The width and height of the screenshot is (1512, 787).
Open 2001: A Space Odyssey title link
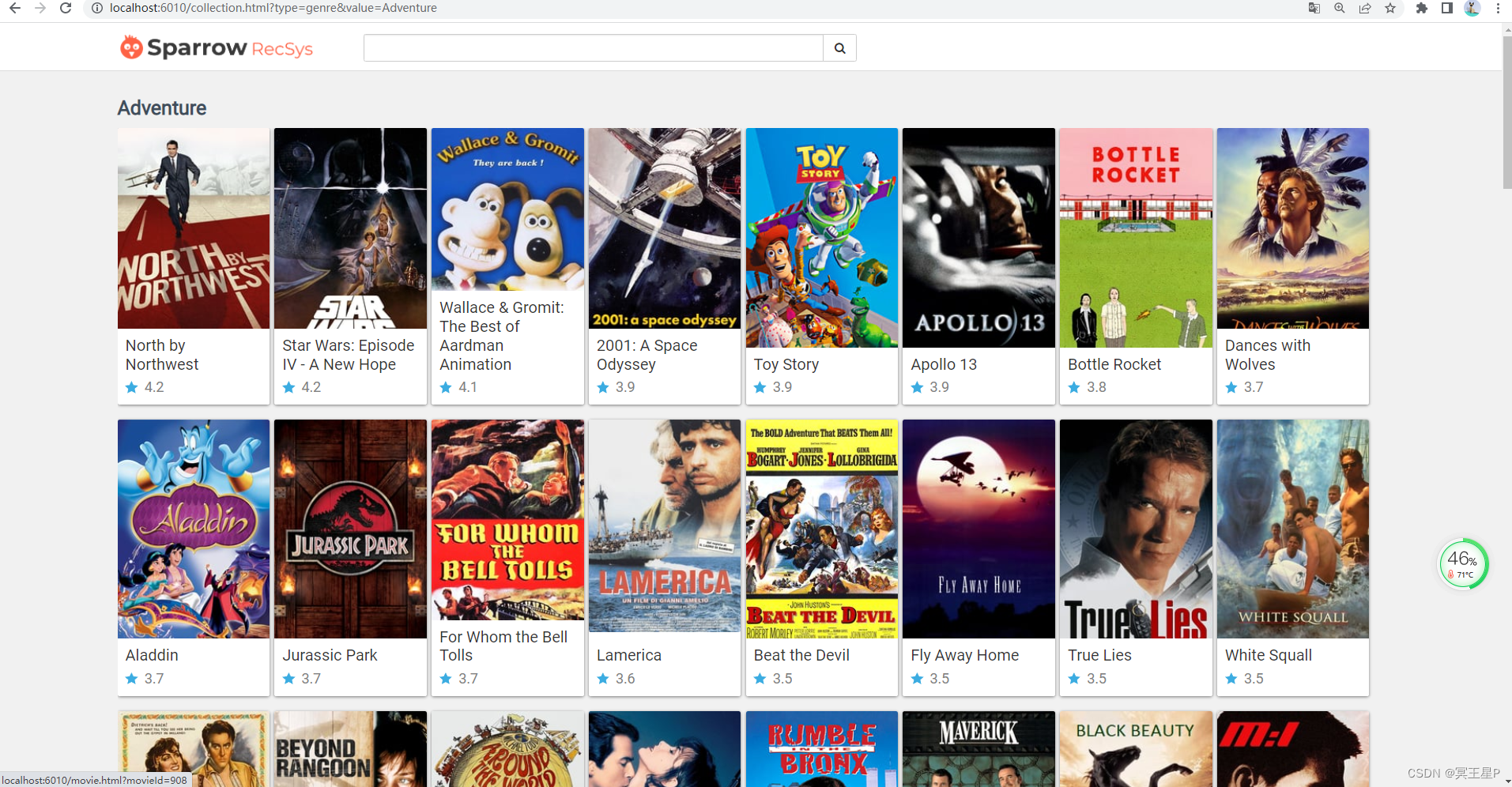[x=647, y=355]
